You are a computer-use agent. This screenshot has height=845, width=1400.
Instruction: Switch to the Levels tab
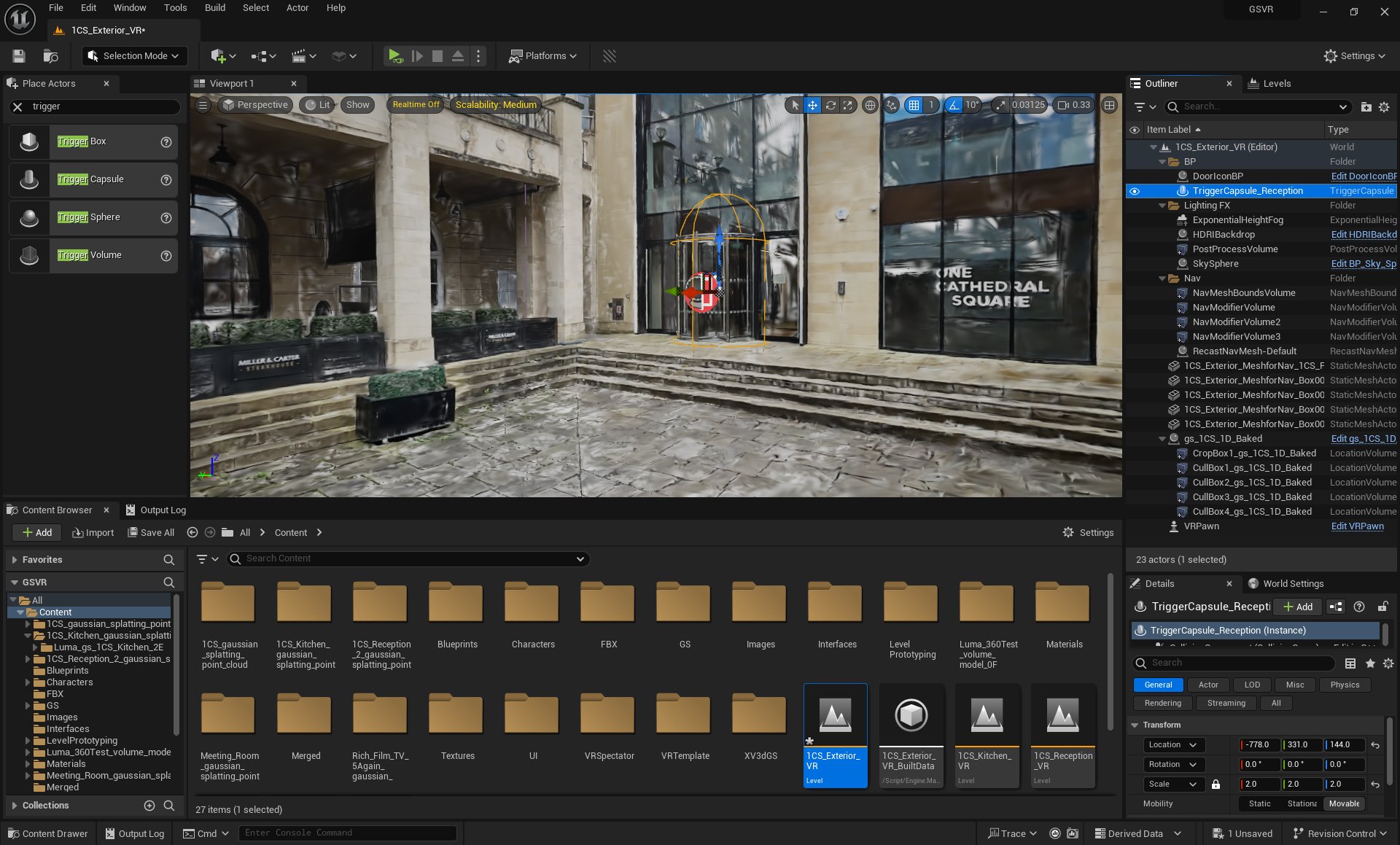(x=1269, y=84)
